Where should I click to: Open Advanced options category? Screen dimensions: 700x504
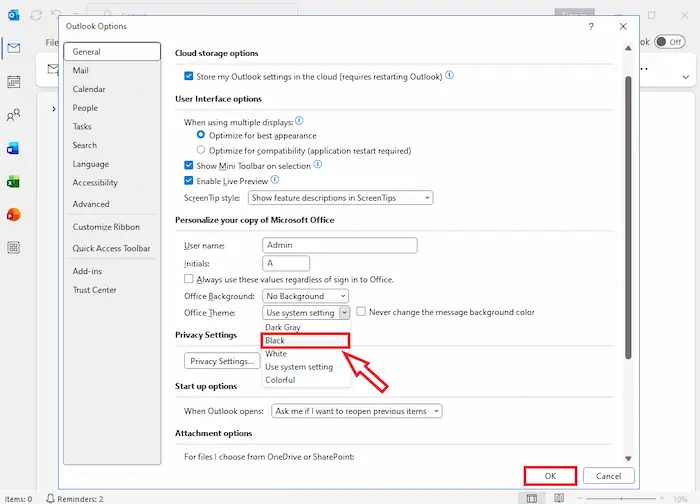coord(112,204)
